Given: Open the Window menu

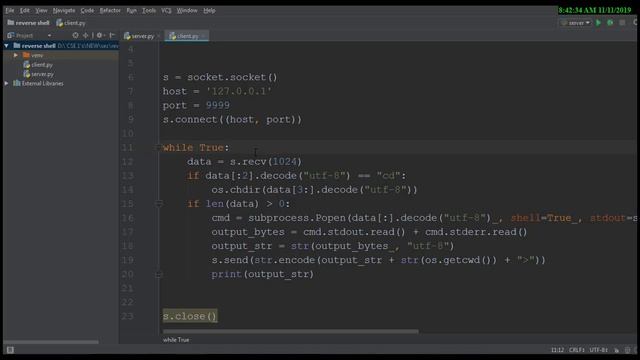Looking at the screenshot, I should 187,11.
